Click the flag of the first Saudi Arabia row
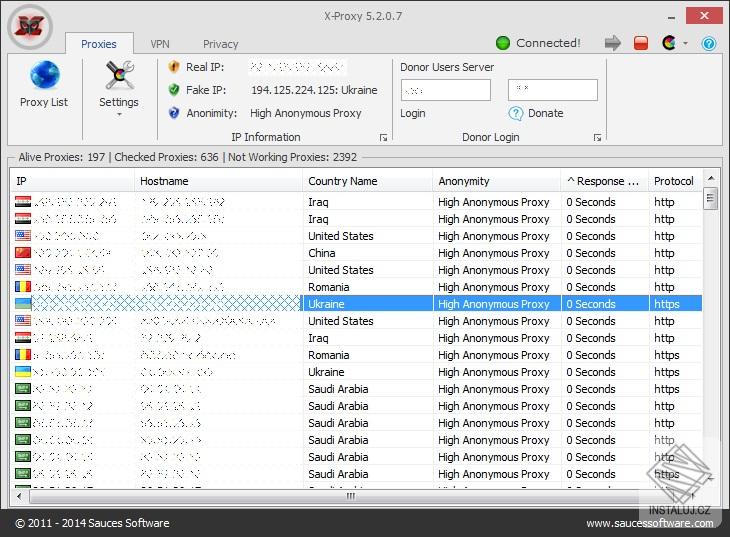 point(23,389)
